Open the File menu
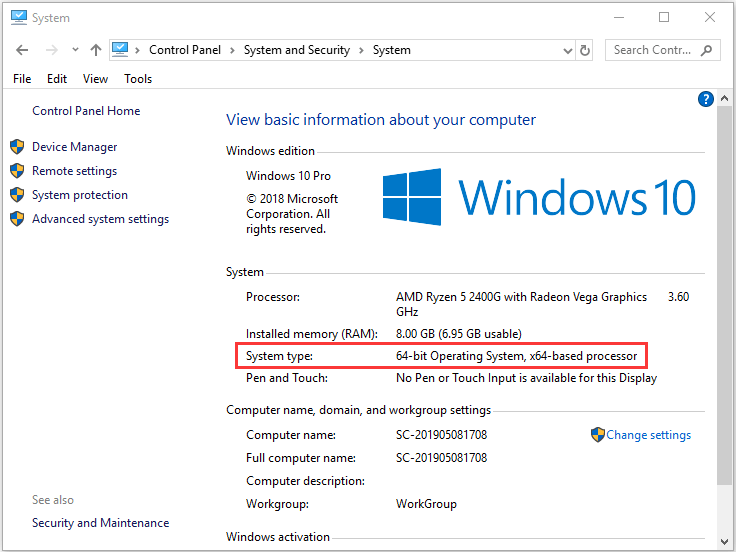Image resolution: width=736 pixels, height=552 pixels. pos(22,79)
